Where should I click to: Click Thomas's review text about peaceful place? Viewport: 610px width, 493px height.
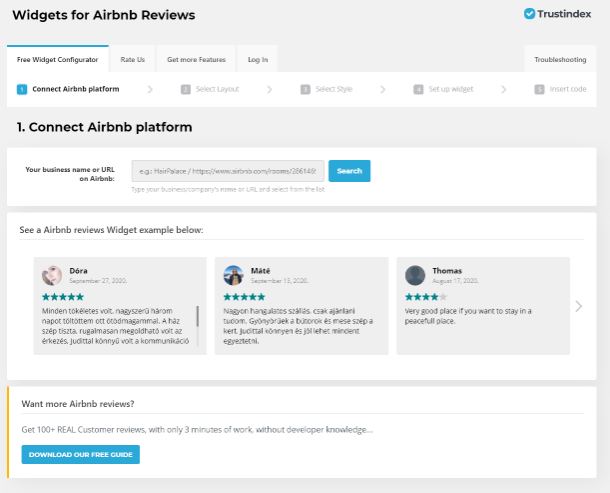tap(468, 316)
